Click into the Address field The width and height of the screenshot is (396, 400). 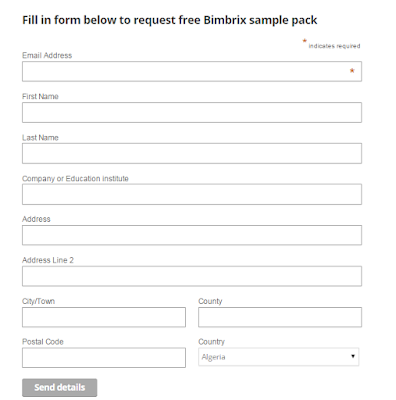[x=192, y=235]
